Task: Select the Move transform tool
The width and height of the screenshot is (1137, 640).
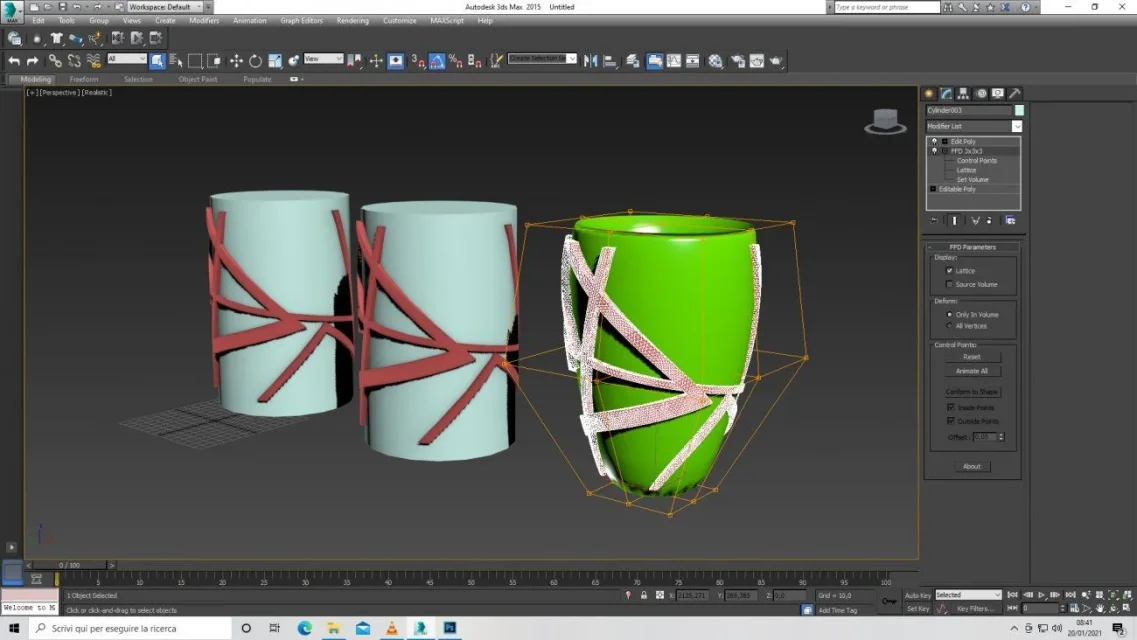Action: pyautogui.click(x=236, y=61)
